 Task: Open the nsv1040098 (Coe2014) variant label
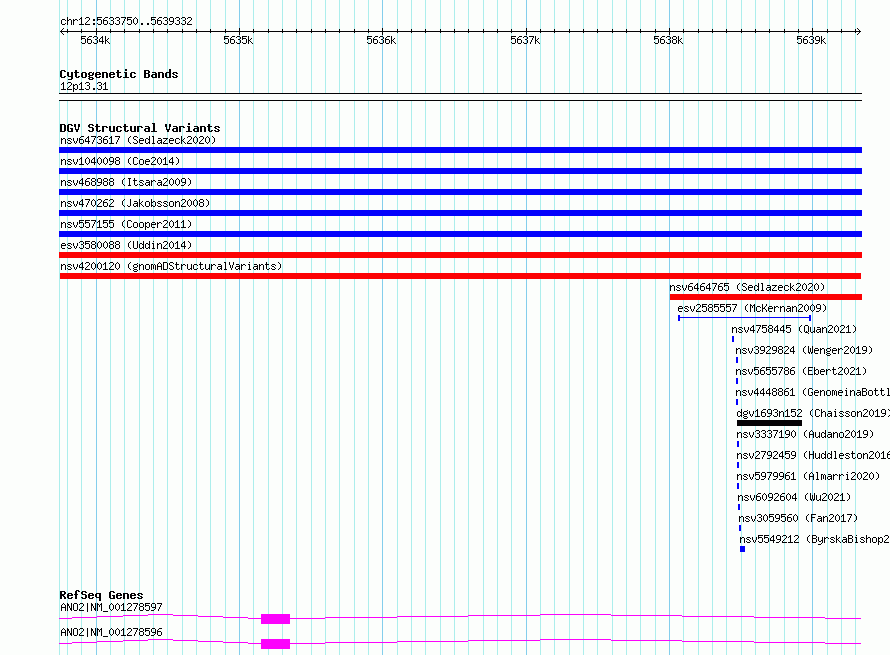(x=120, y=161)
